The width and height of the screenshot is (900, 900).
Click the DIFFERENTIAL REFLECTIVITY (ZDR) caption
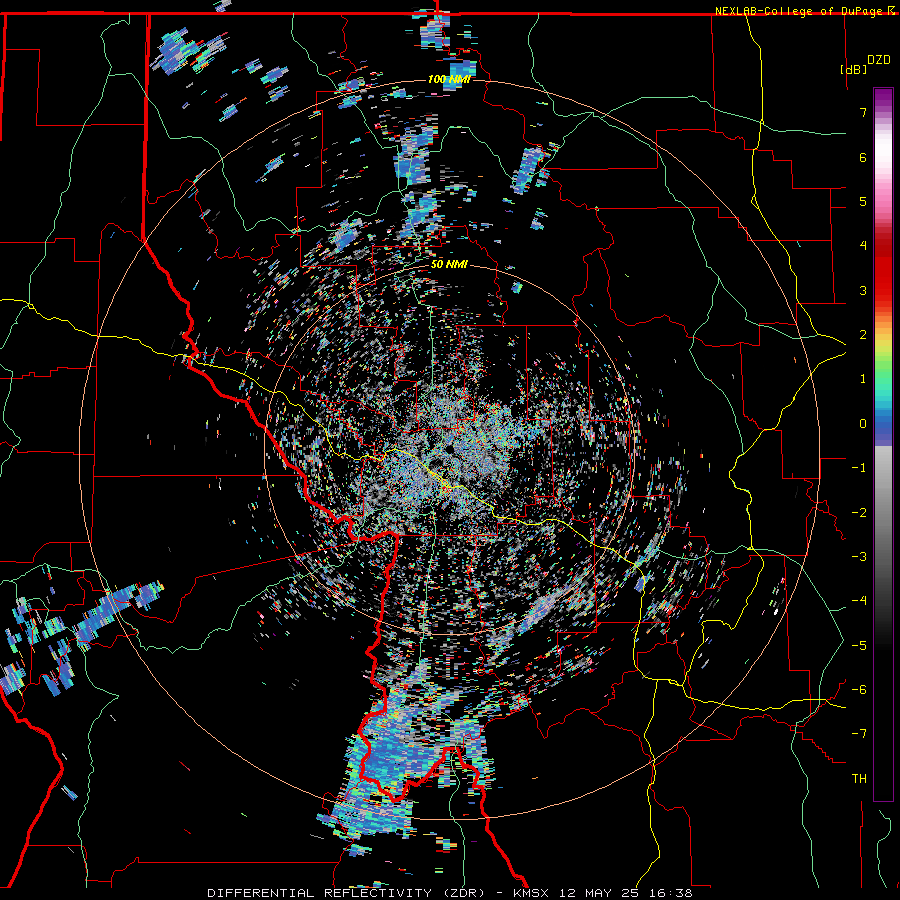(348, 893)
